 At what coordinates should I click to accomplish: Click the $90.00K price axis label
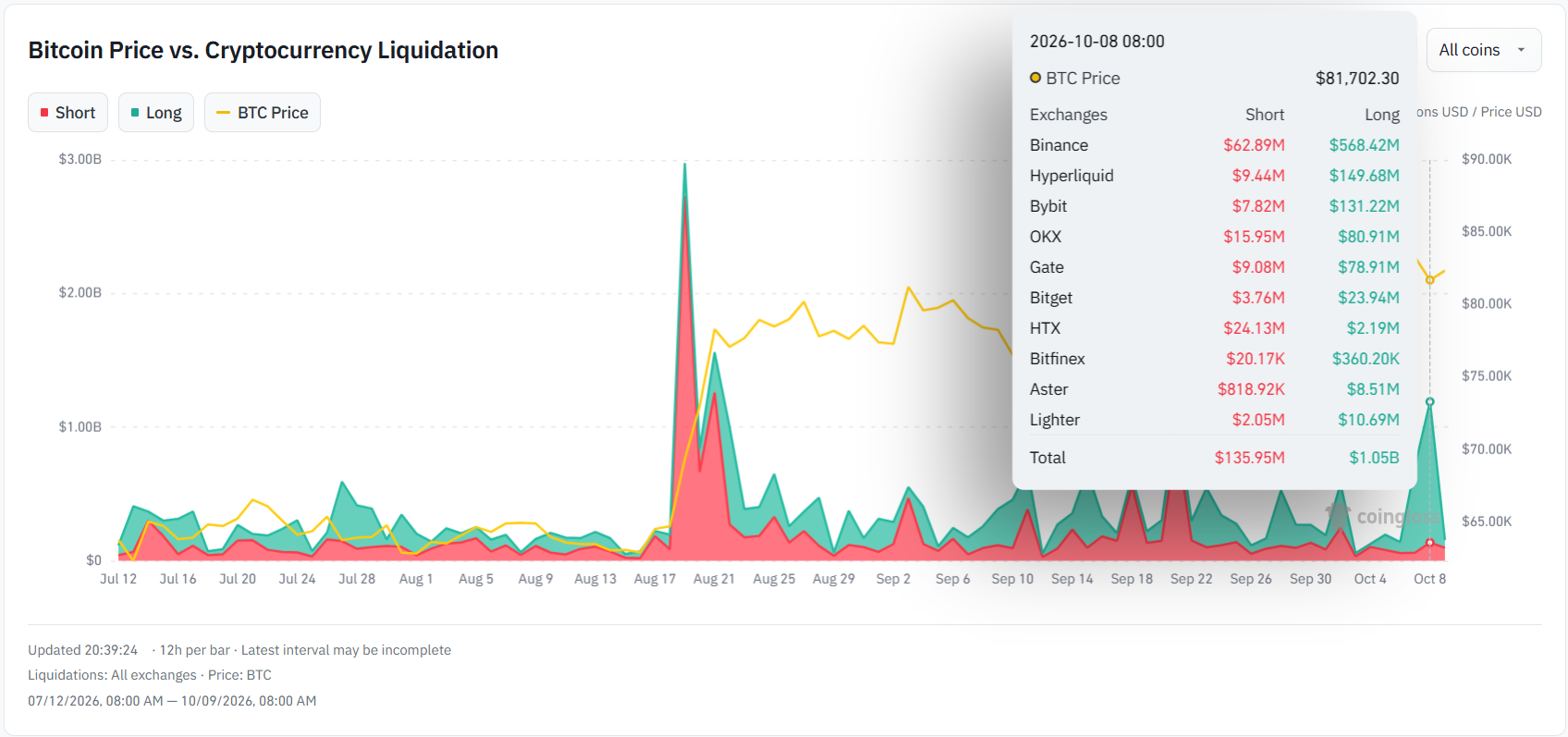tap(1487, 159)
